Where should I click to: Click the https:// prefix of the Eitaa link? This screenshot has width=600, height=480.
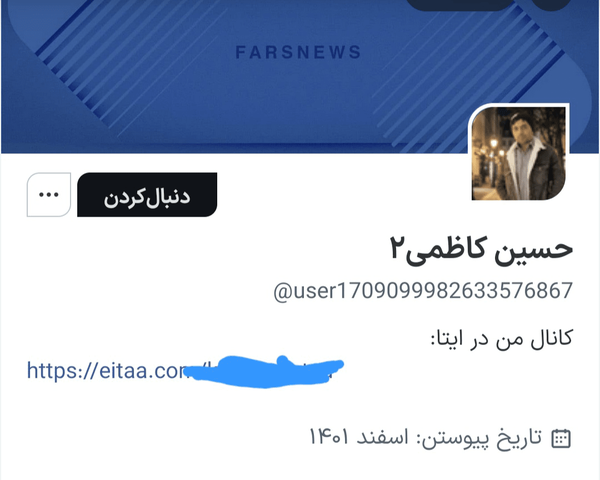[x=60, y=371]
